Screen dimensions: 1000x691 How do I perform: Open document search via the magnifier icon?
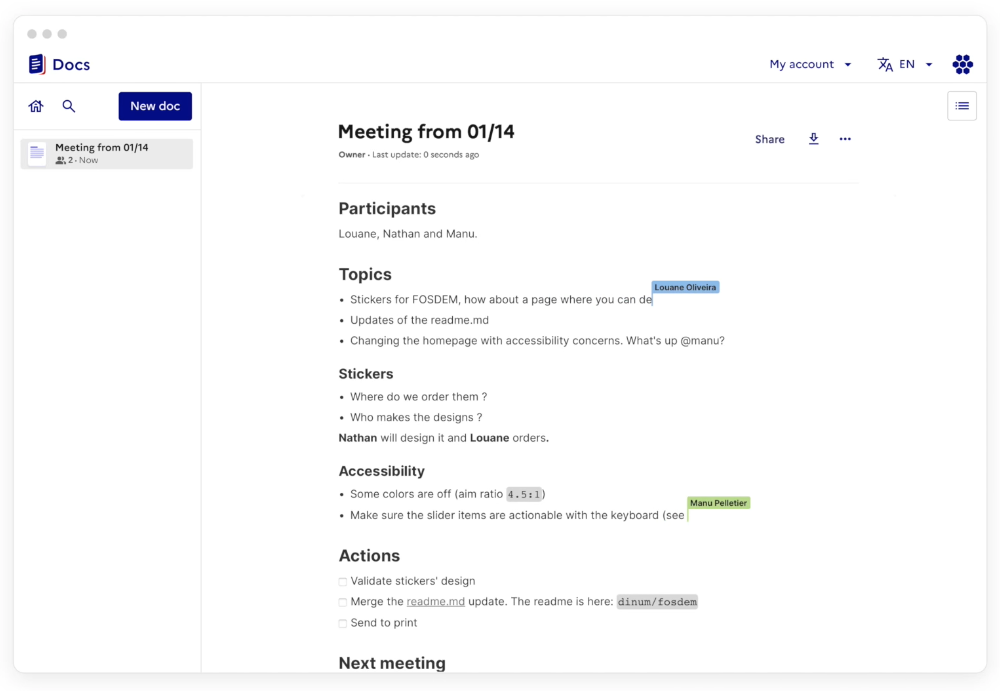click(68, 105)
